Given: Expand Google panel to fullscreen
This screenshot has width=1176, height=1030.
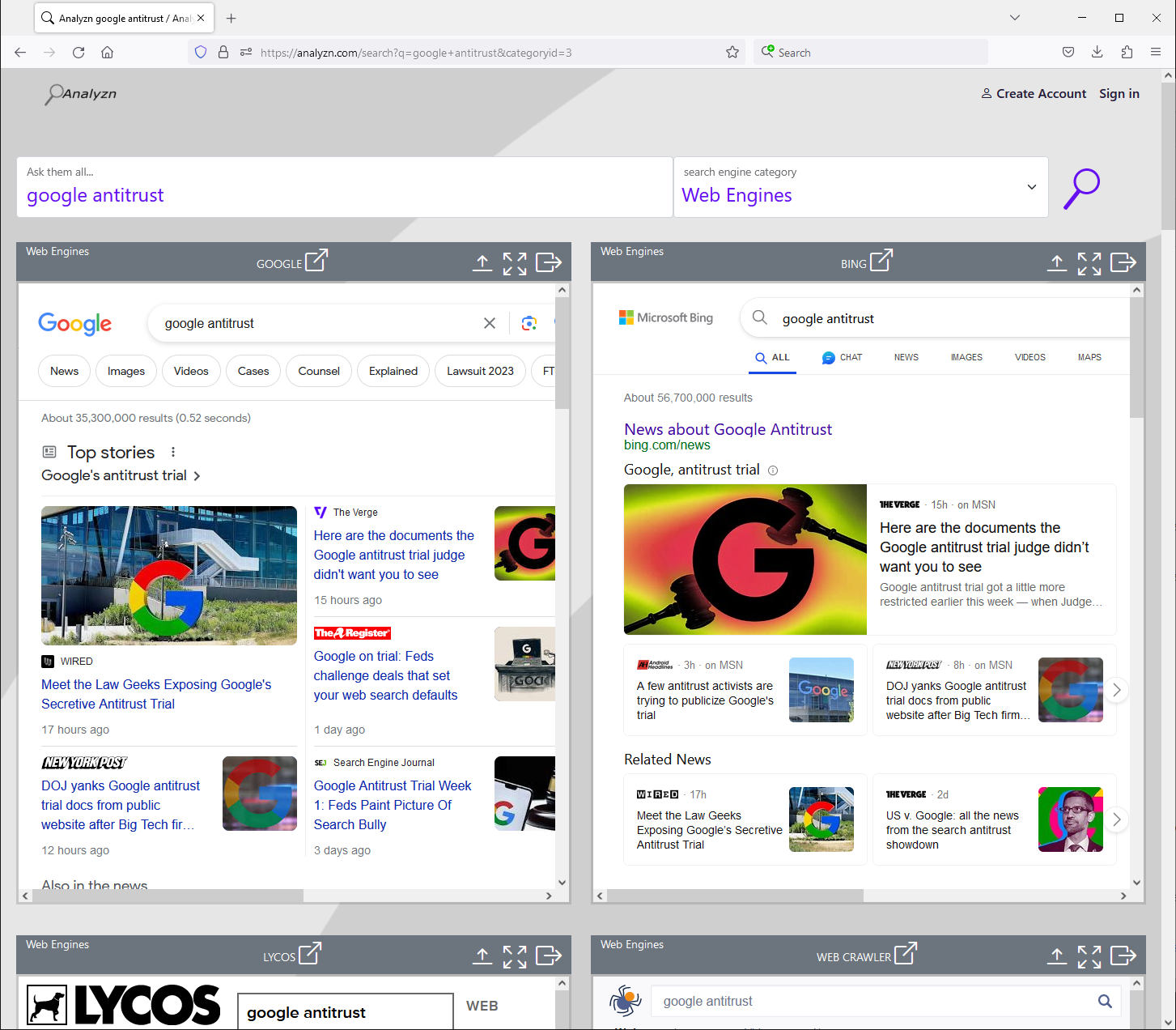Looking at the screenshot, I should (x=515, y=263).
